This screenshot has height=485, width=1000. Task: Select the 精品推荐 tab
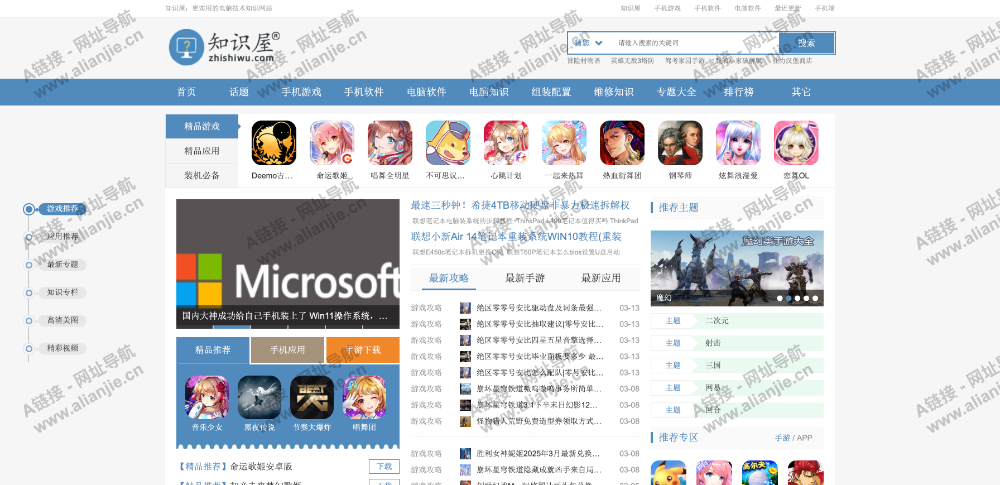point(213,350)
